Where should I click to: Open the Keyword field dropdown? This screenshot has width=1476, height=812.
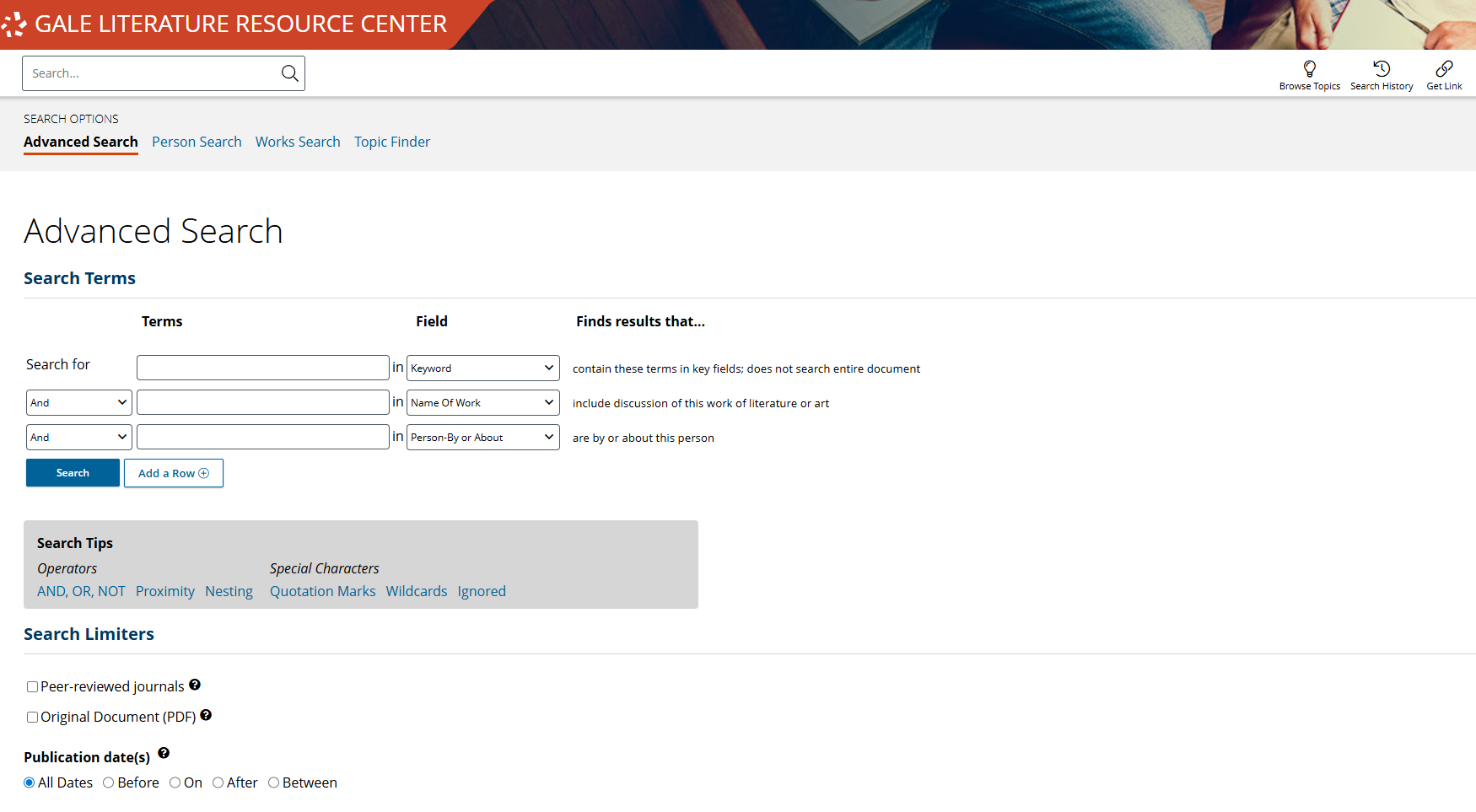[483, 368]
